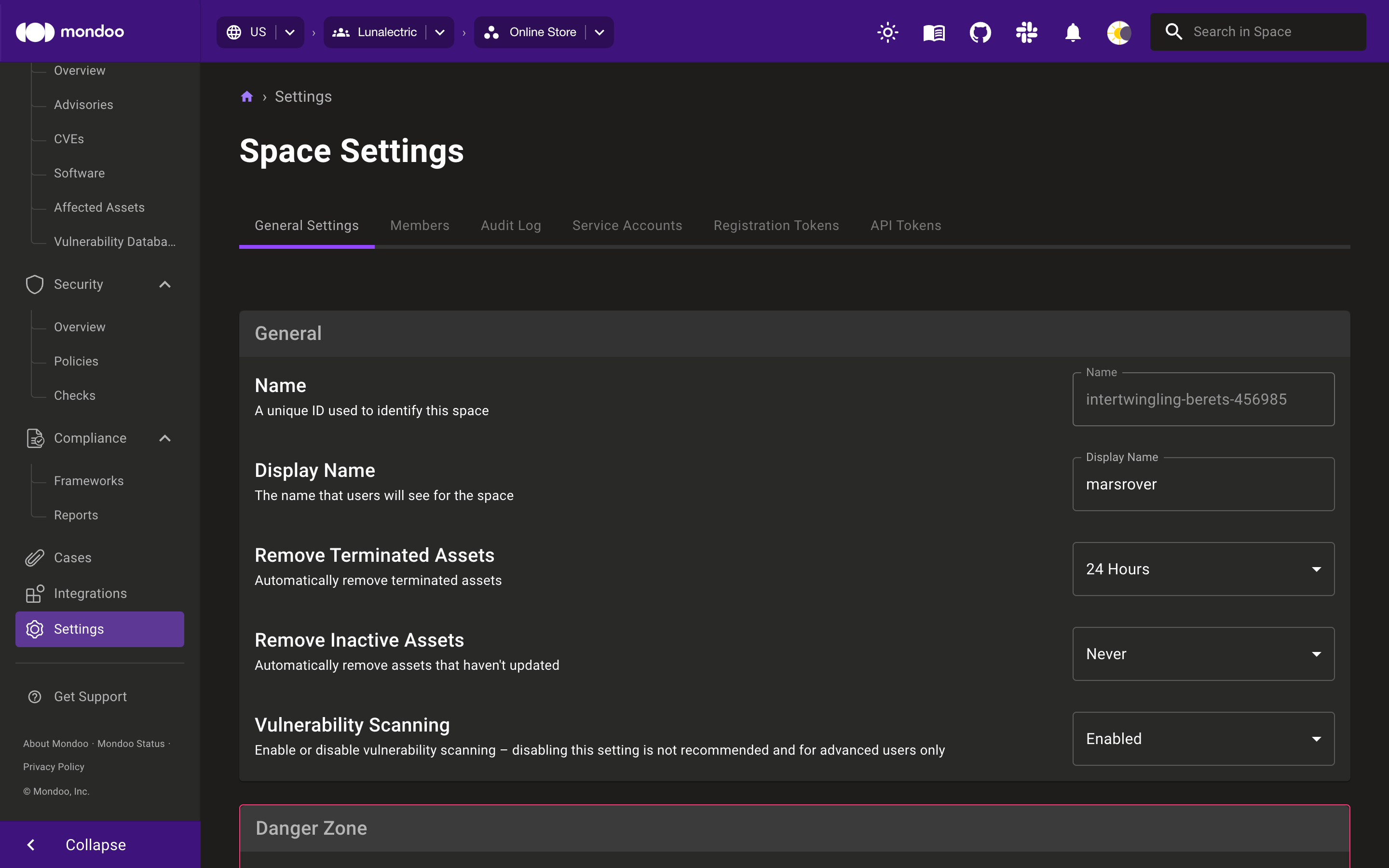Viewport: 1389px width, 868px height.
Task: Switch to the Members tab
Action: point(420,225)
